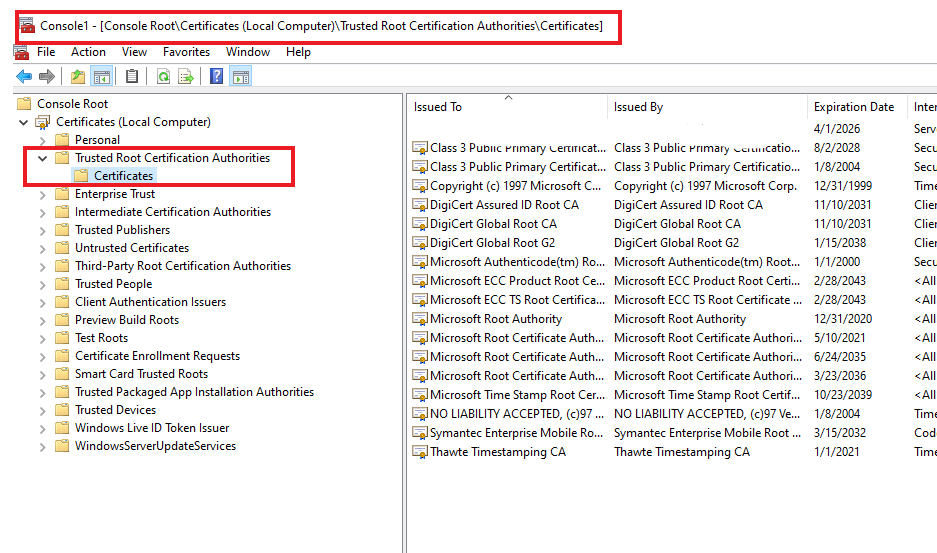This screenshot has height=553, width=937.
Task: Open the Help menu
Action: [298, 52]
